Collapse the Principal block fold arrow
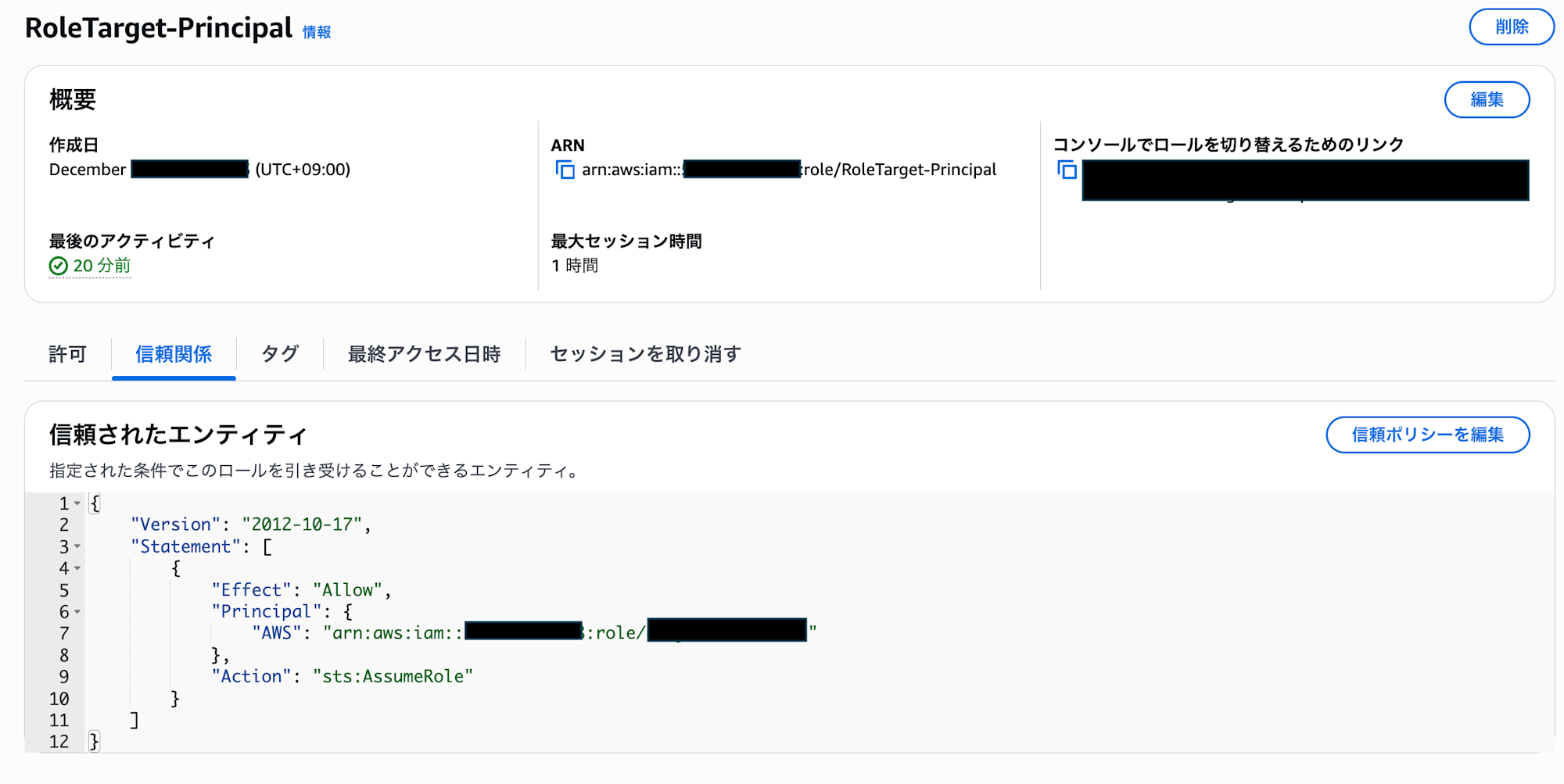The image size is (1564, 784). coord(77,611)
